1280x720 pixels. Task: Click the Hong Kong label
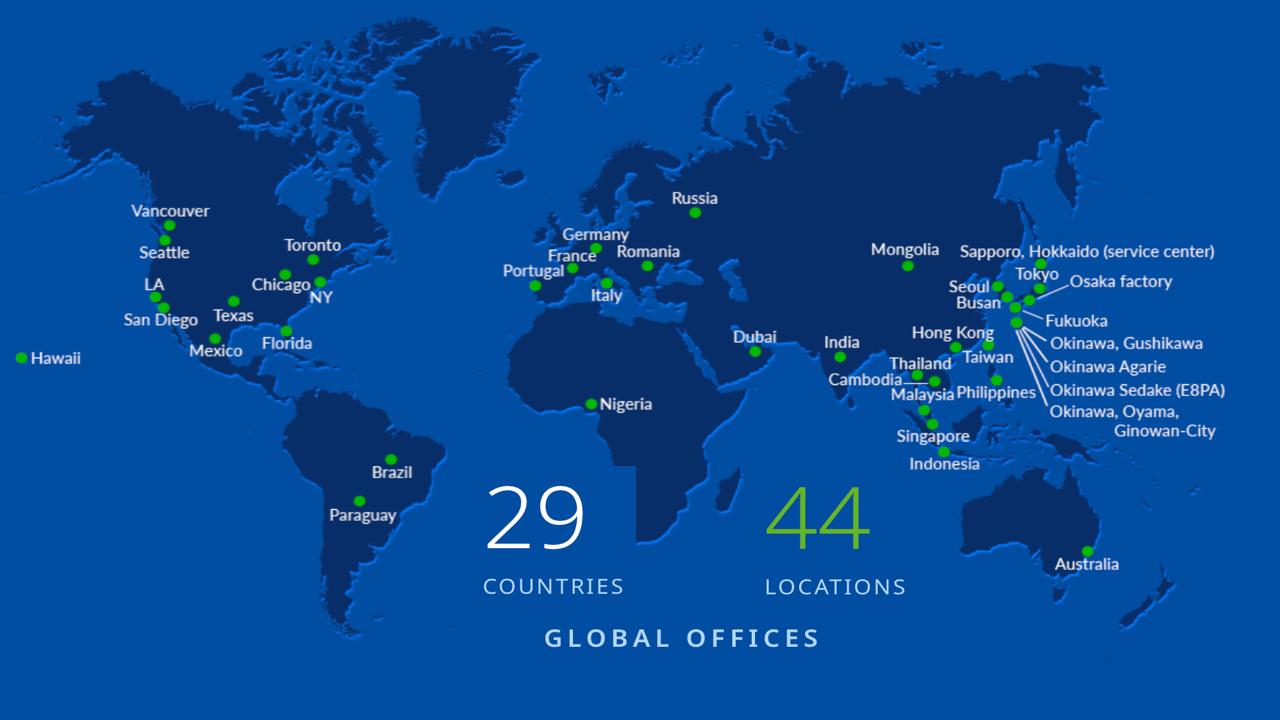click(x=953, y=332)
